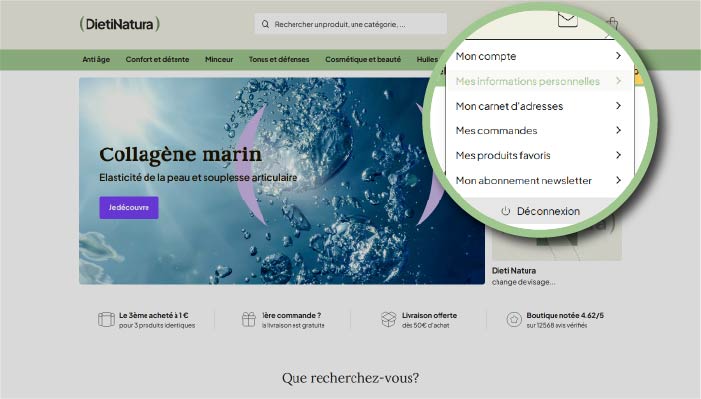Click Livraison offerte text
The image size is (701, 399).
(x=429, y=315)
